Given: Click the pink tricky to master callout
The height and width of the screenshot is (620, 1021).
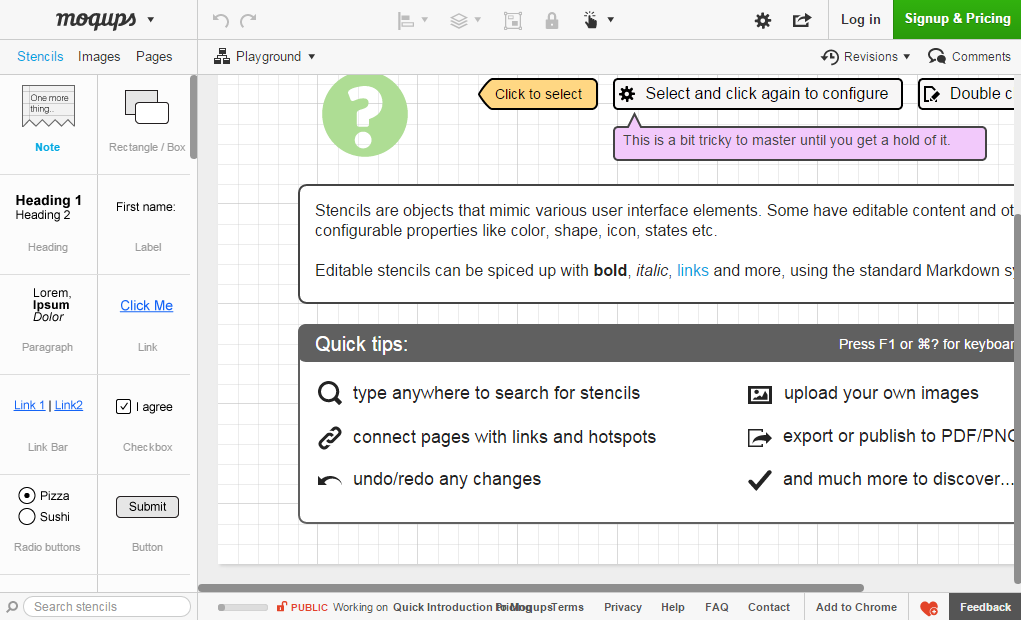Looking at the screenshot, I should (800, 143).
